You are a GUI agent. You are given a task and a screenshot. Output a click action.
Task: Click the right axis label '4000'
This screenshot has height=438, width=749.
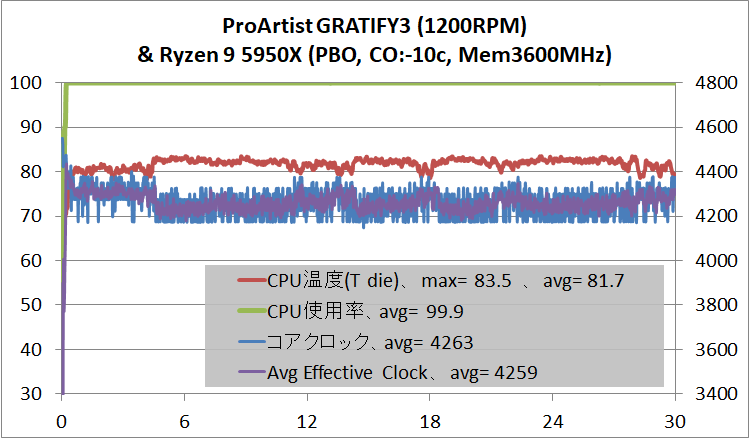click(716, 261)
